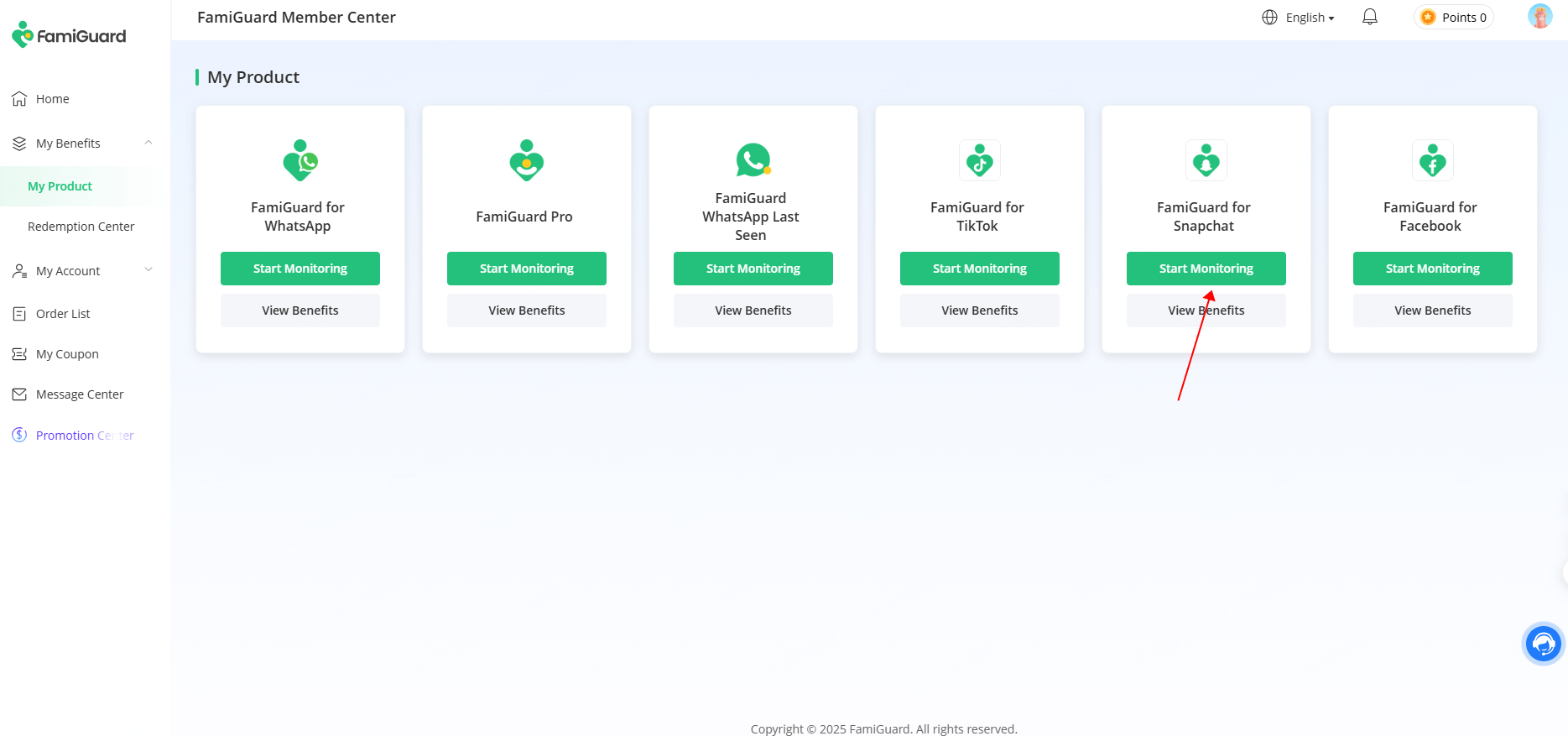This screenshot has width=1568, height=736.
Task: Click the FamiGuard for Snapchat product icon
Action: coord(1206,160)
